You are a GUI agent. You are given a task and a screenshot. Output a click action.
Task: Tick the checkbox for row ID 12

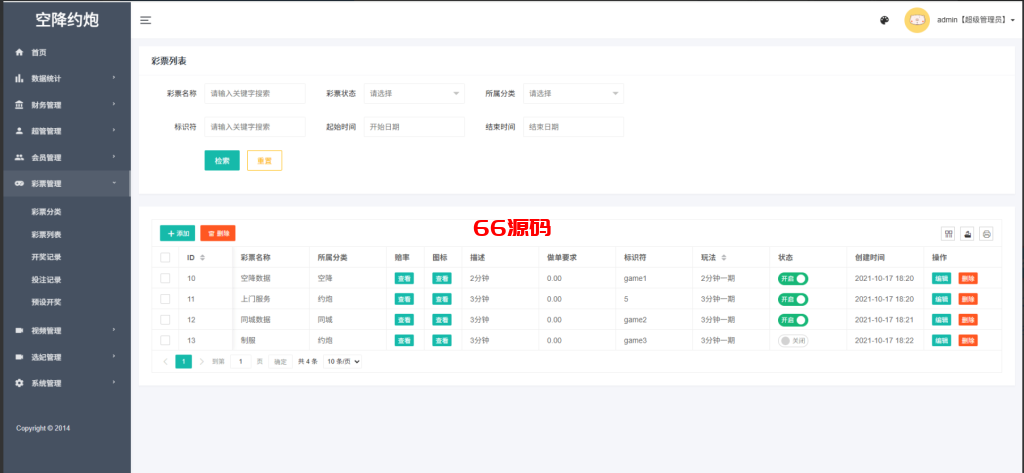(x=165, y=319)
